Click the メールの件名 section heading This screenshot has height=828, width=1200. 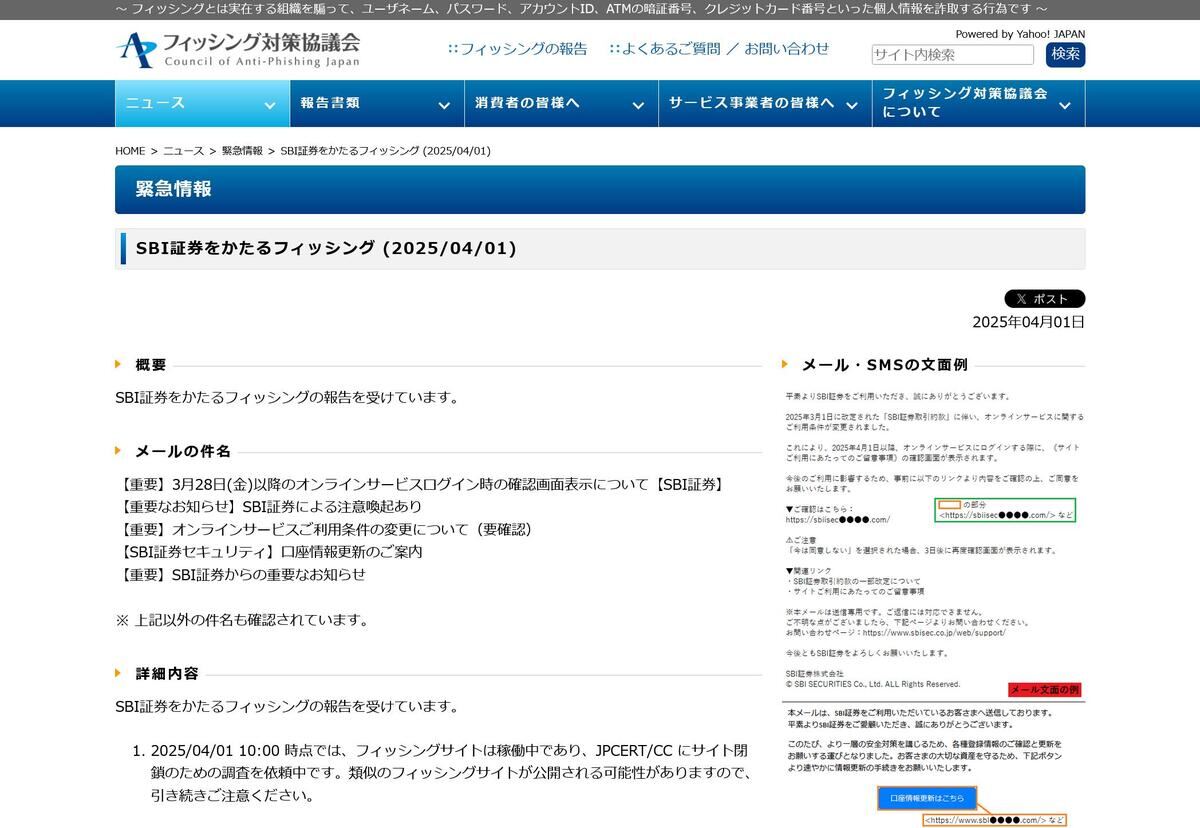[183, 451]
